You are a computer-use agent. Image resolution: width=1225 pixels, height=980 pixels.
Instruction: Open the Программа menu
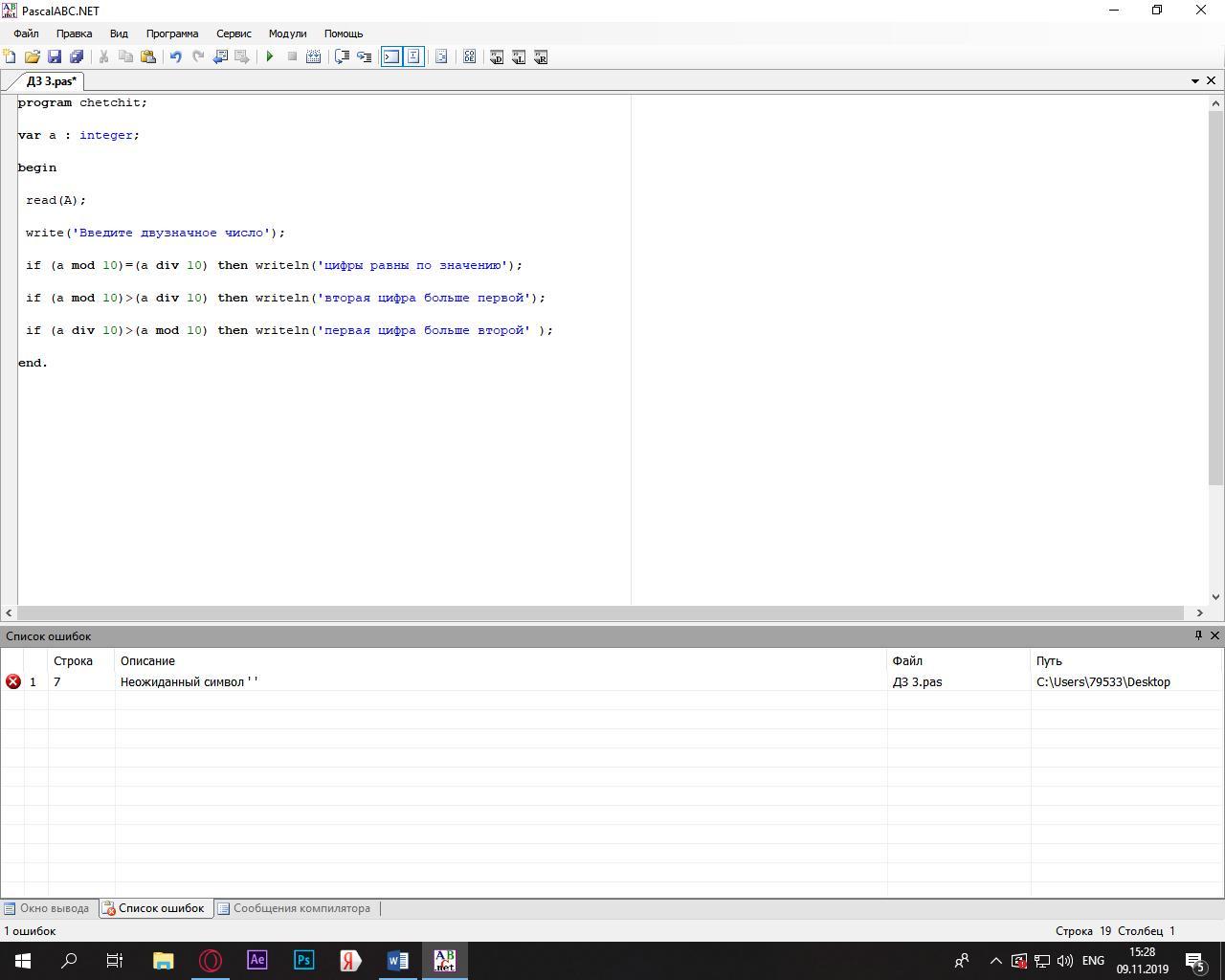click(172, 33)
